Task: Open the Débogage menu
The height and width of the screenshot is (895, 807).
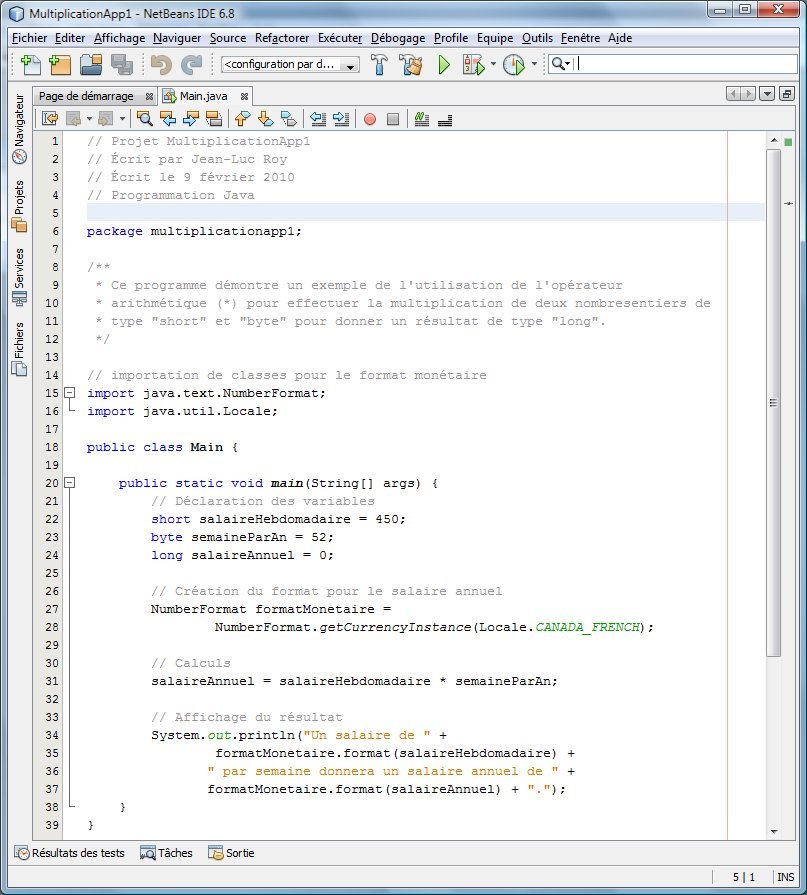Action: [x=398, y=38]
